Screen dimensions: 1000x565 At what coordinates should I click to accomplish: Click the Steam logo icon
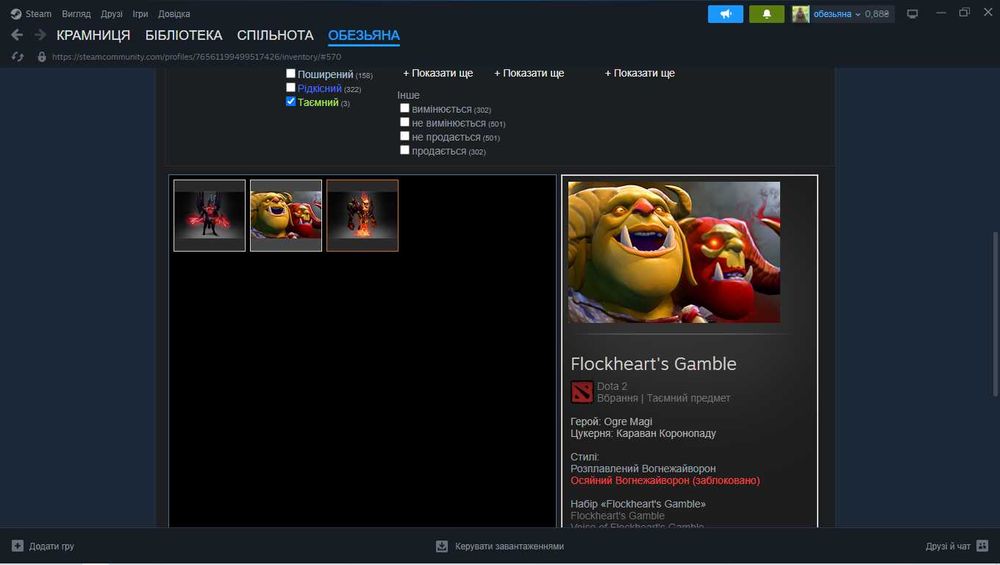(x=16, y=13)
